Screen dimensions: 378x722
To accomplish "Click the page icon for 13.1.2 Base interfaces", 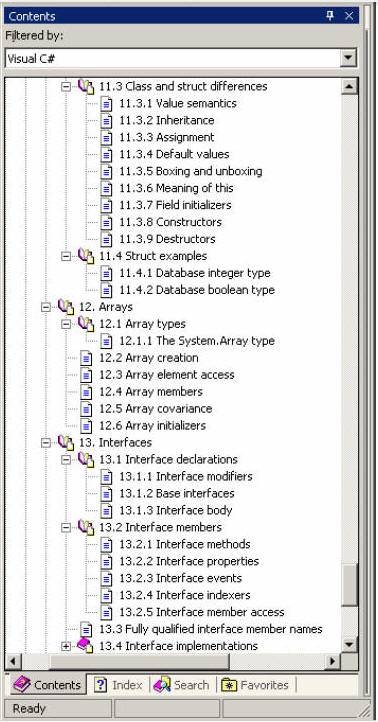I will 106,494.
